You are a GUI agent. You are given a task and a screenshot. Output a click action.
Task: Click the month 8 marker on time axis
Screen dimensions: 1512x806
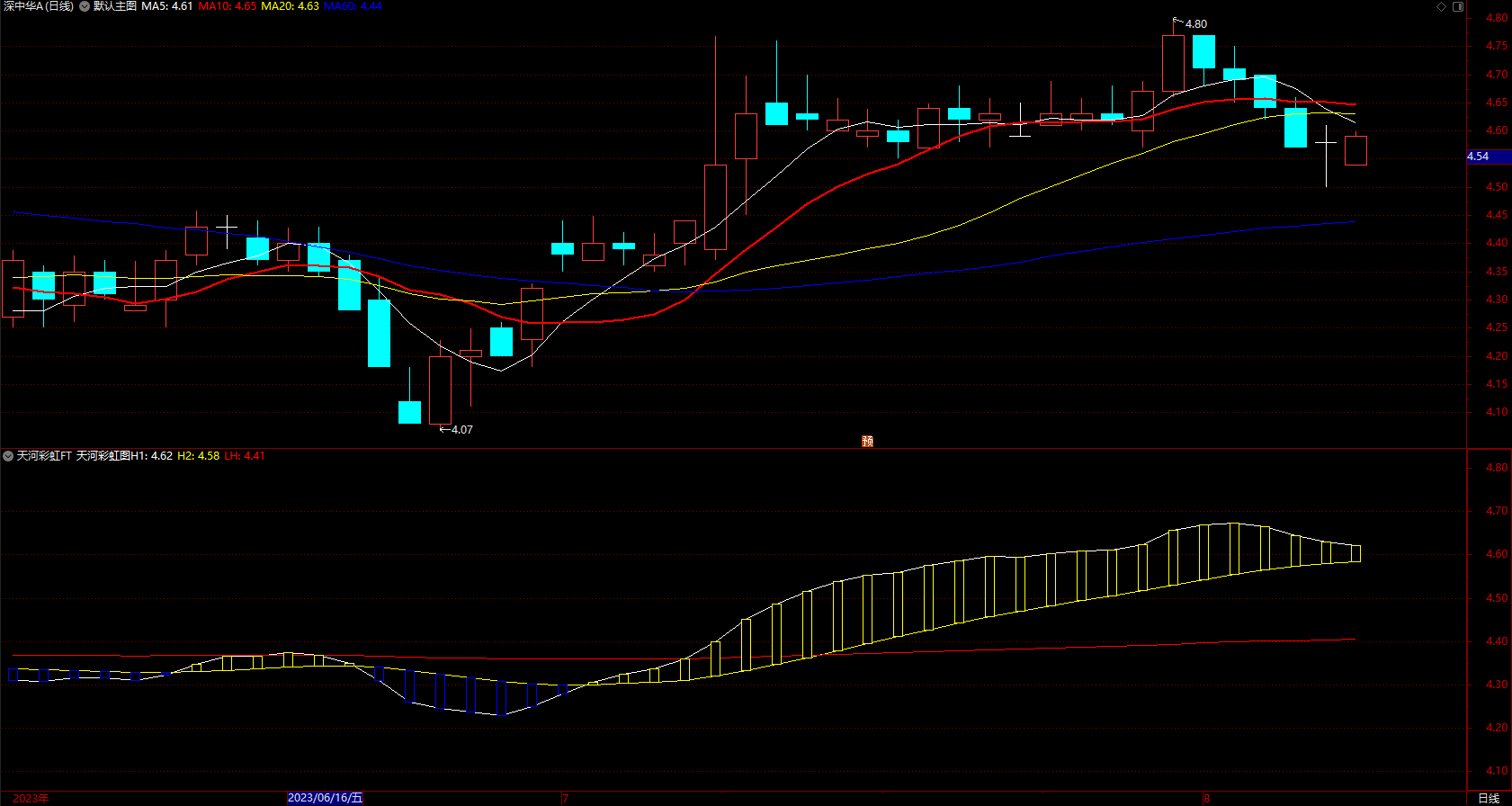pyautogui.click(x=1207, y=798)
